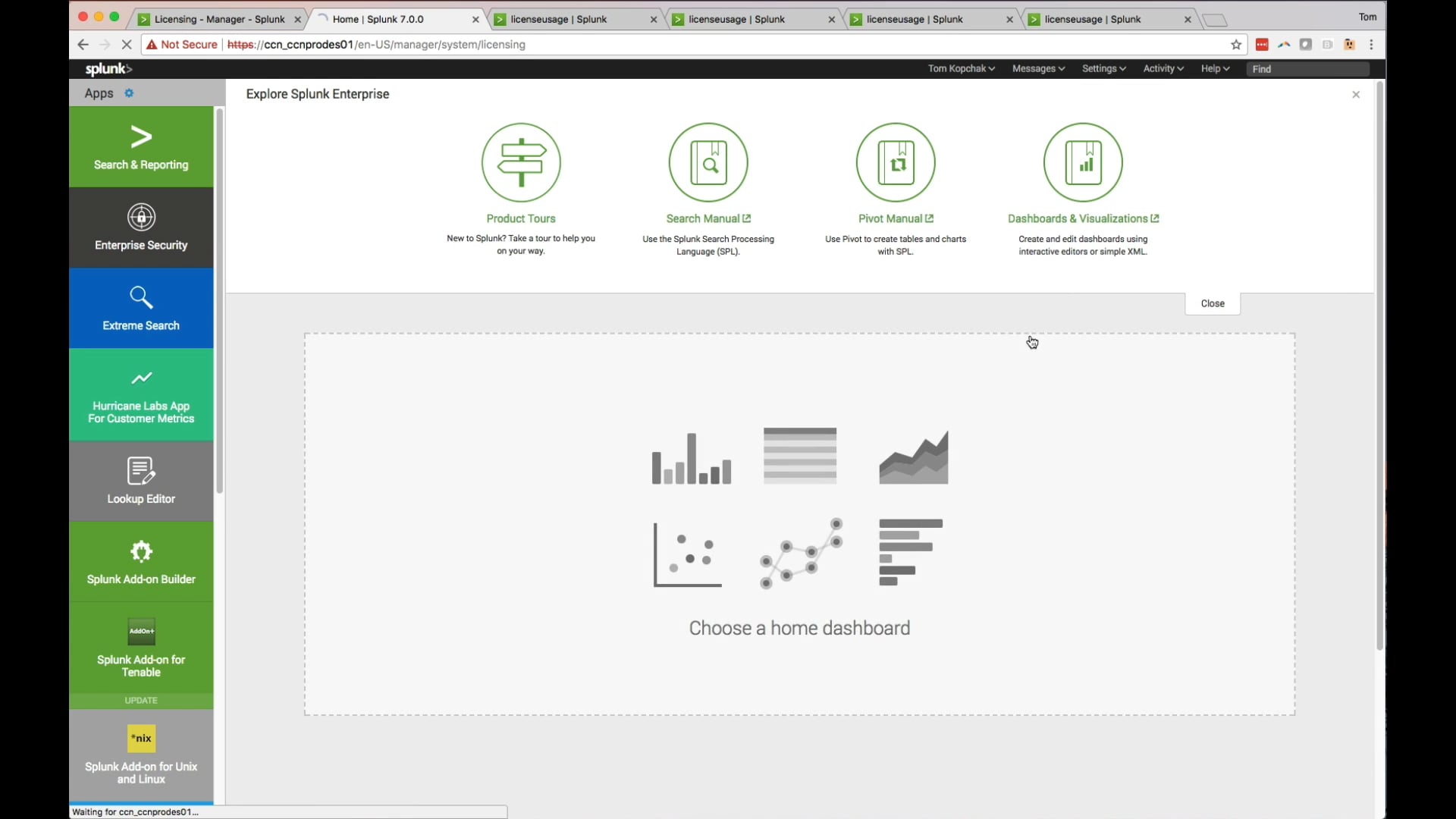Select the Extreme Search app

(x=140, y=308)
